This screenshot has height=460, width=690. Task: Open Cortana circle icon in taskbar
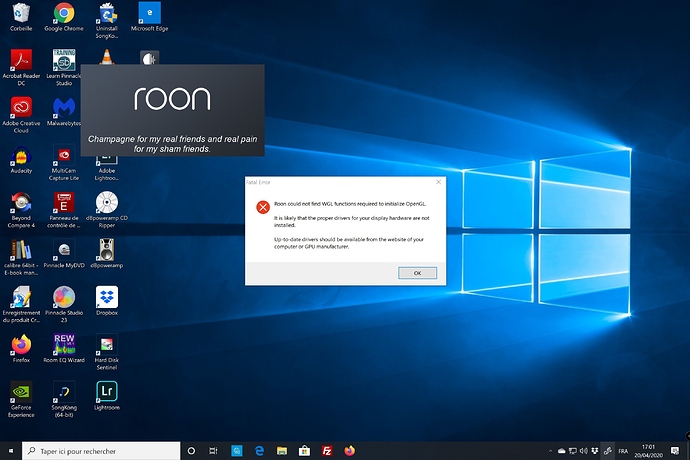191,451
